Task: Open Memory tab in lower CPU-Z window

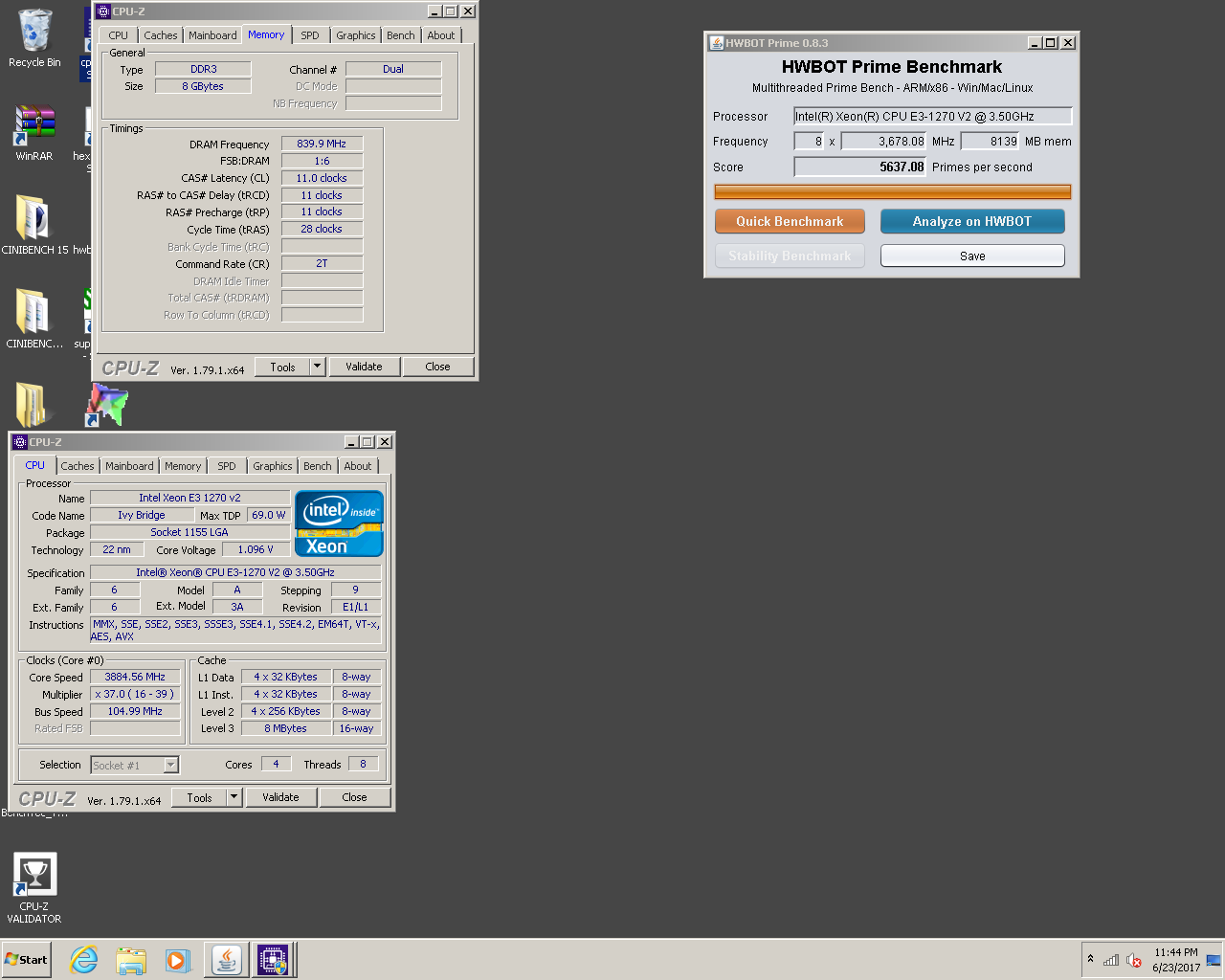Action: [x=183, y=466]
